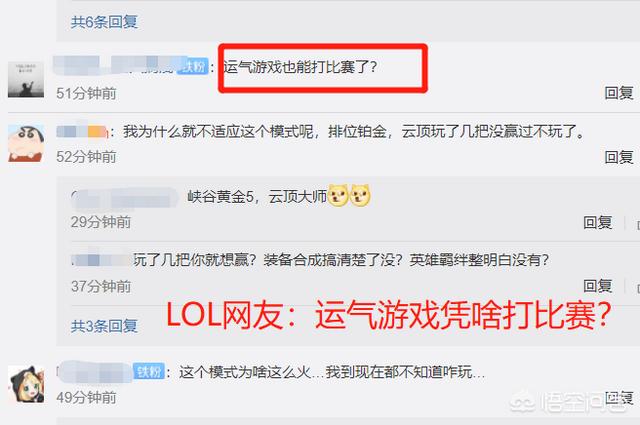
Task: Click the comment text 运气游戏也能打比赛了?
Action: pos(300,67)
